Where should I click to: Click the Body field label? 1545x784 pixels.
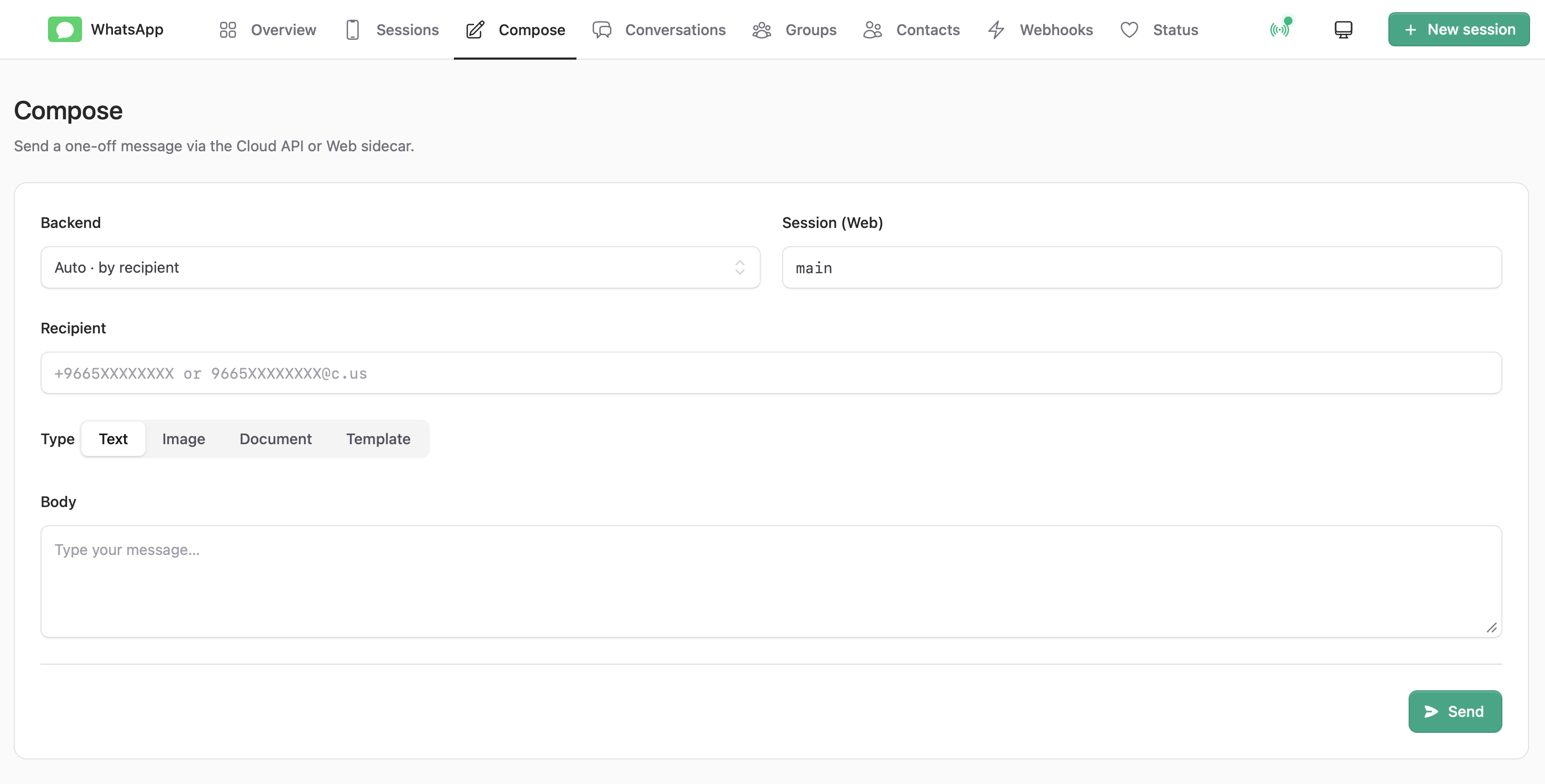(58, 502)
